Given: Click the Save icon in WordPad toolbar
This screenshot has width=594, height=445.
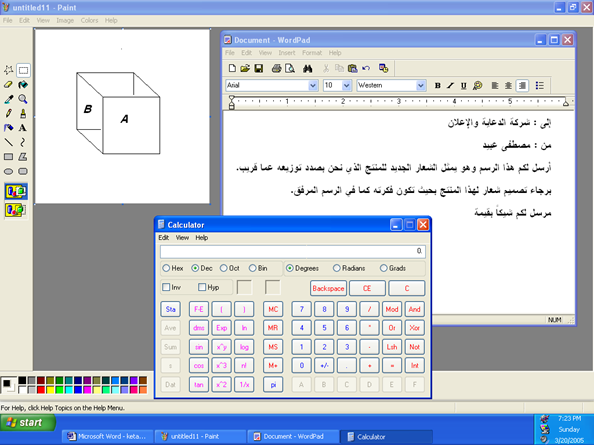Looking at the screenshot, I should point(259,68).
